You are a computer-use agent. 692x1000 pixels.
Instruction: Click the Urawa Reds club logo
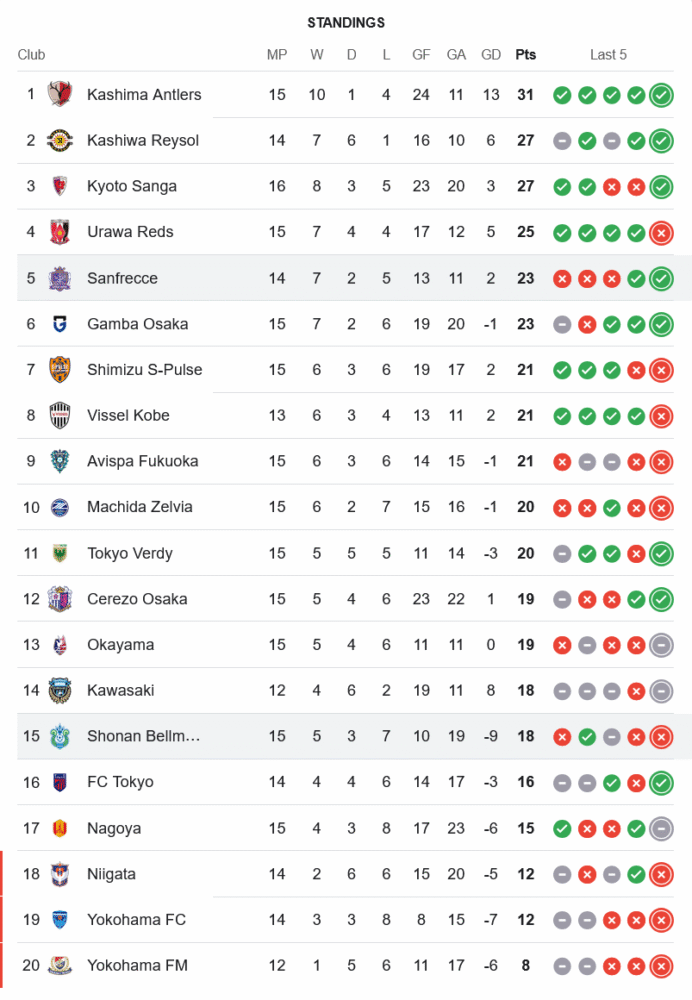[x=60, y=232]
